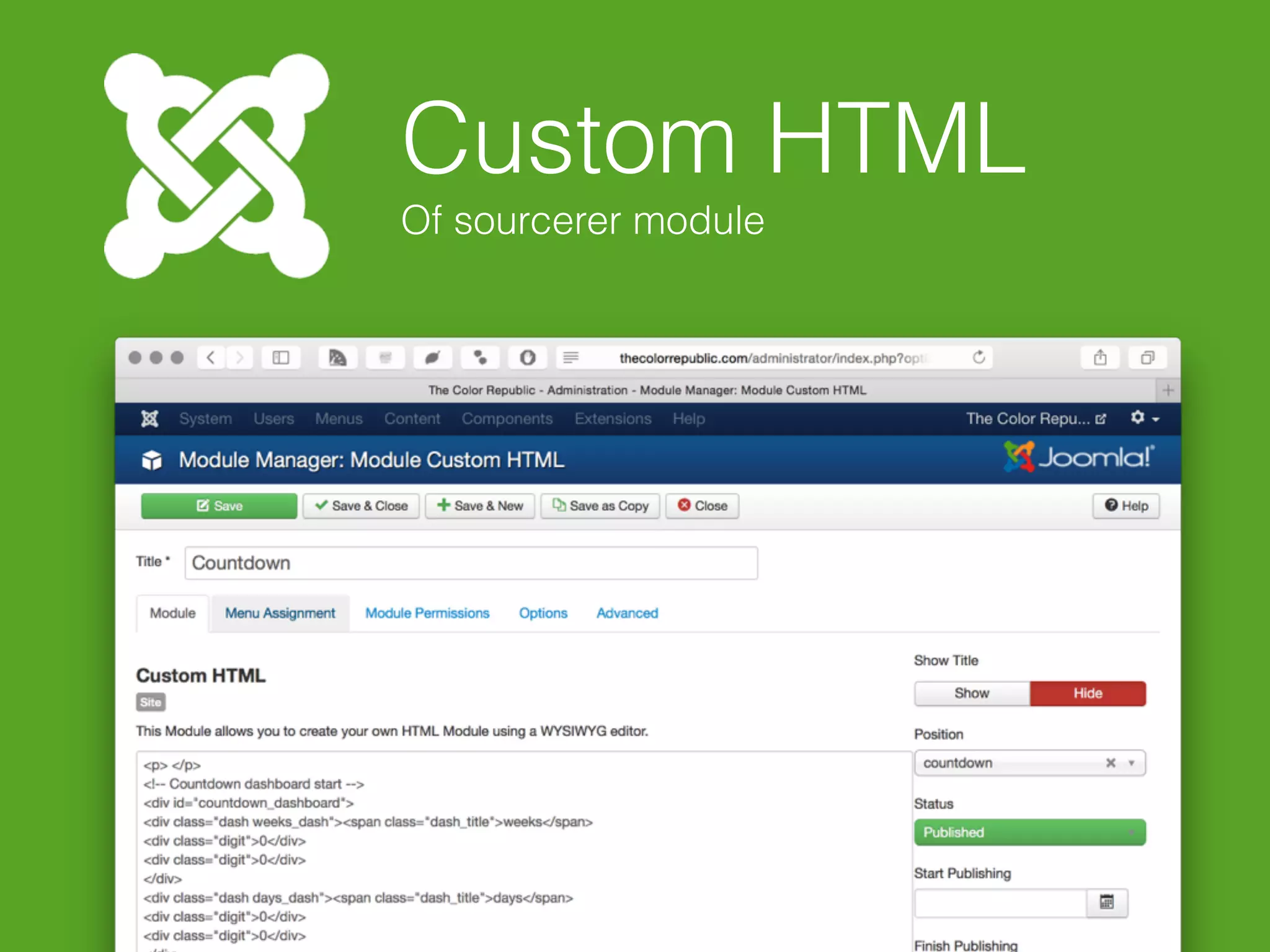Switch to the Menu Assignment tab
Screen dimensions: 1270x952
[x=280, y=614]
